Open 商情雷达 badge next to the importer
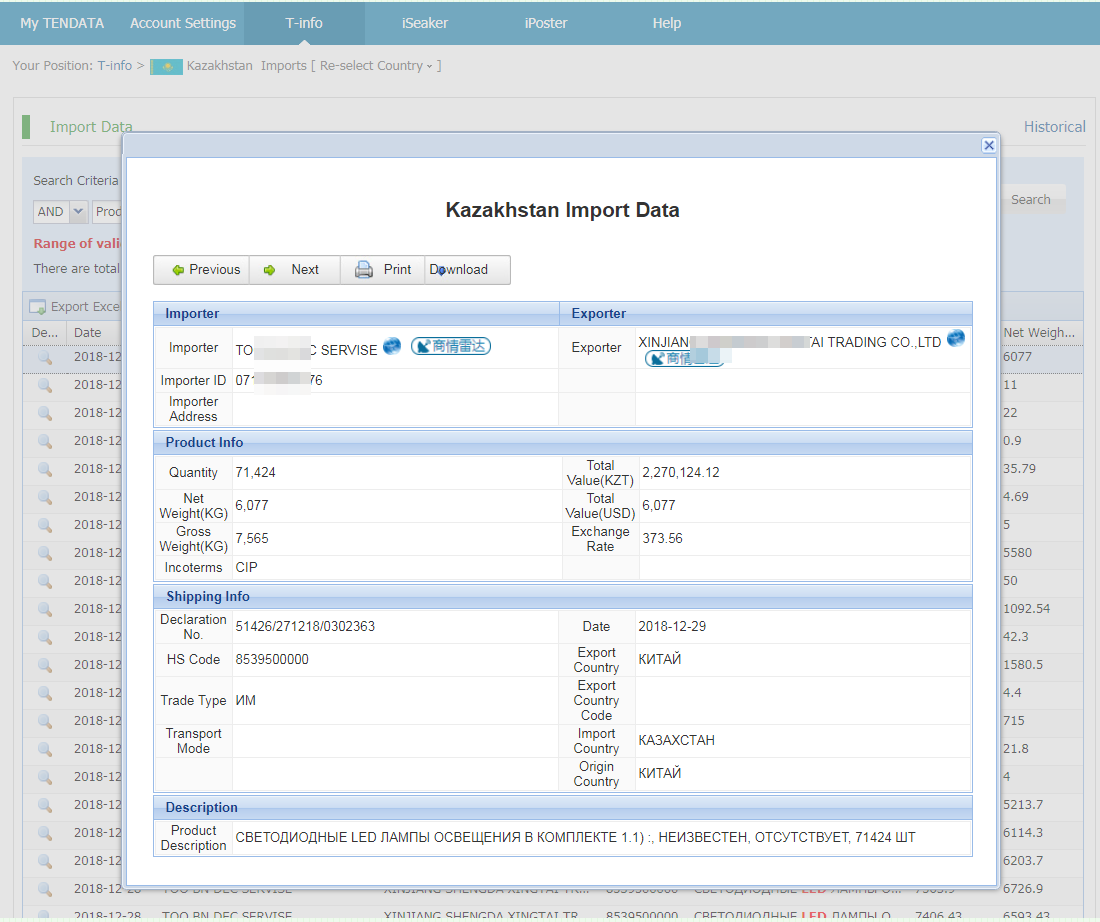1100x922 pixels. tap(451, 346)
